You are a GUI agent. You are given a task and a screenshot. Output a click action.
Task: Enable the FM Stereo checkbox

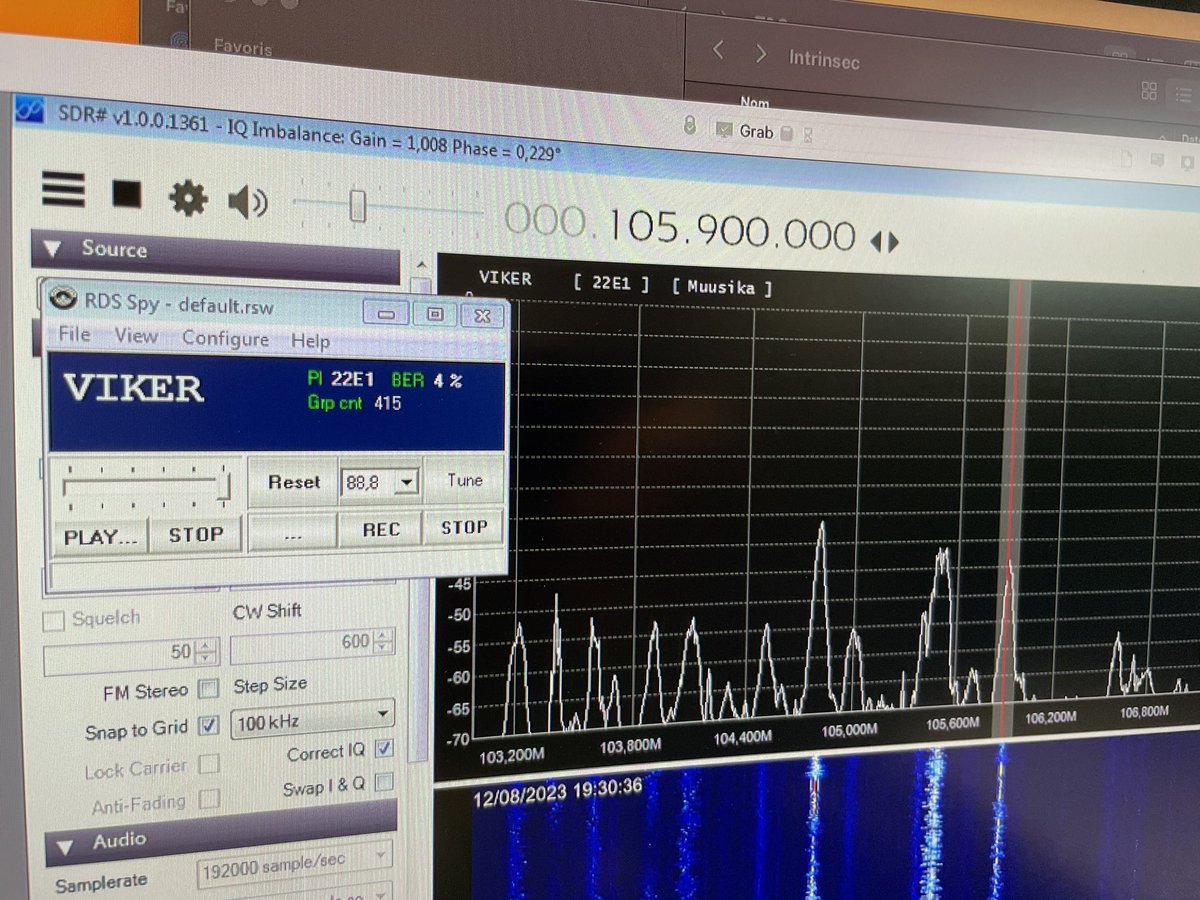[208, 688]
